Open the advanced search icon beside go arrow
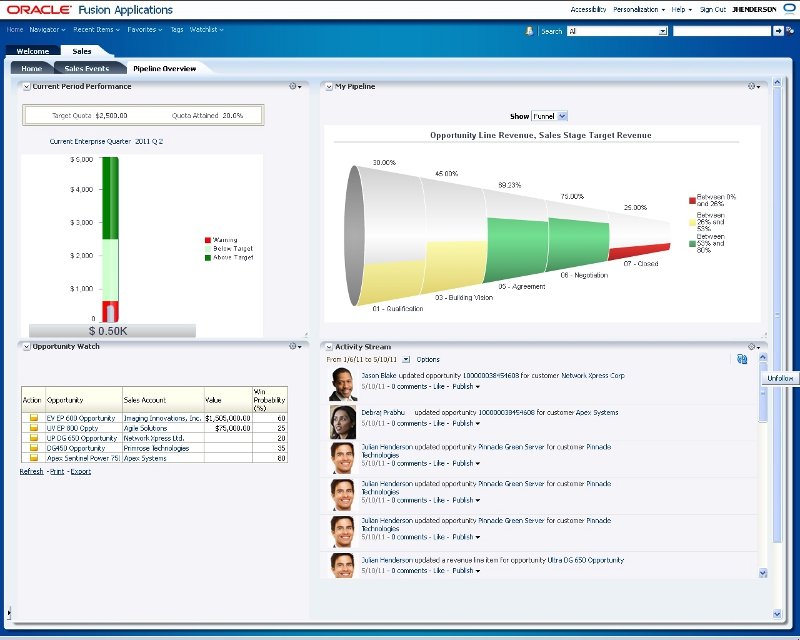Image resolution: width=800 pixels, height=640 pixels. (x=790, y=31)
